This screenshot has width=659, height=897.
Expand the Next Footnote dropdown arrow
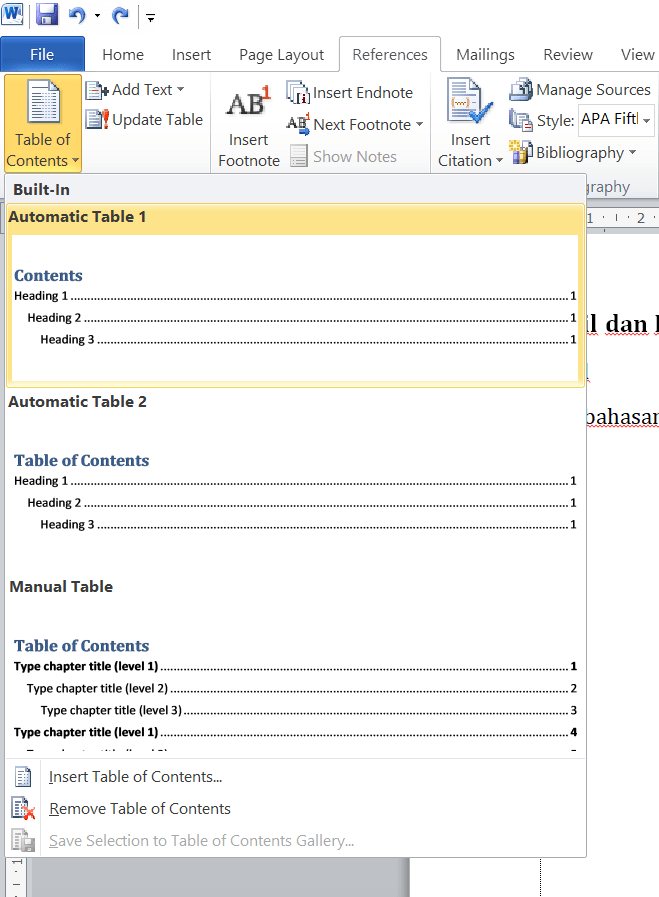(419, 125)
